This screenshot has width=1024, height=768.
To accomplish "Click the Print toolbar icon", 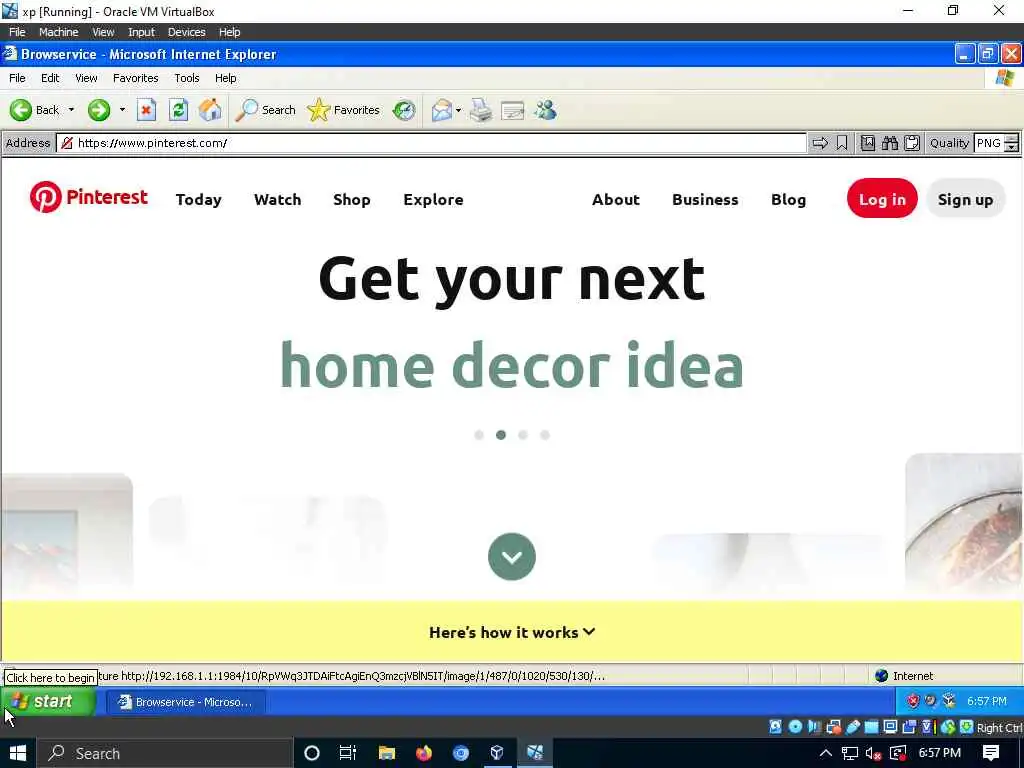I will 481,110.
